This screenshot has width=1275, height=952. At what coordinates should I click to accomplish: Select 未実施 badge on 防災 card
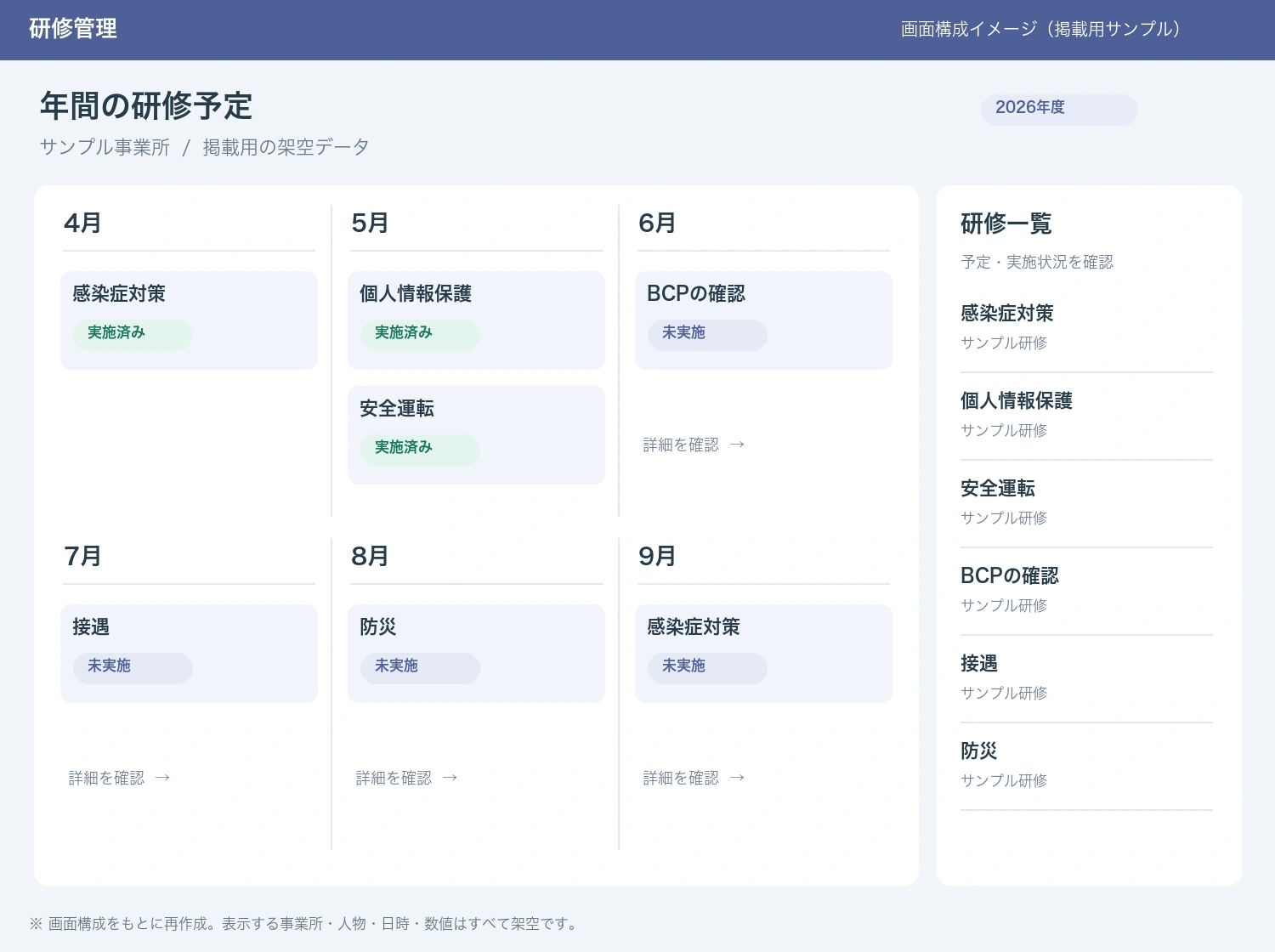coord(420,667)
